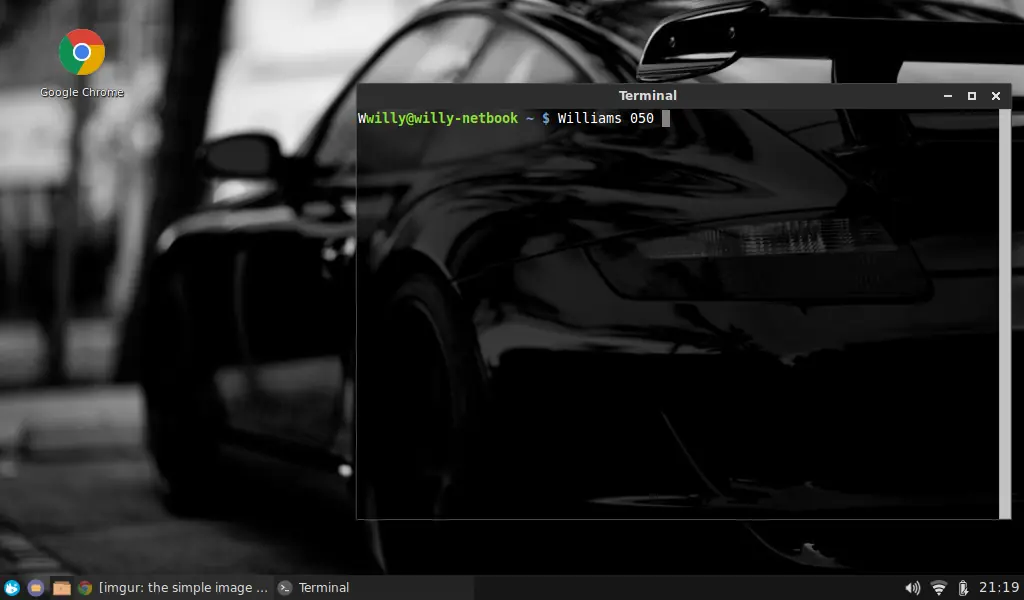Viewport: 1024px width, 600px height.
Task: Click the Terminal window title bar
Action: [x=647, y=96]
